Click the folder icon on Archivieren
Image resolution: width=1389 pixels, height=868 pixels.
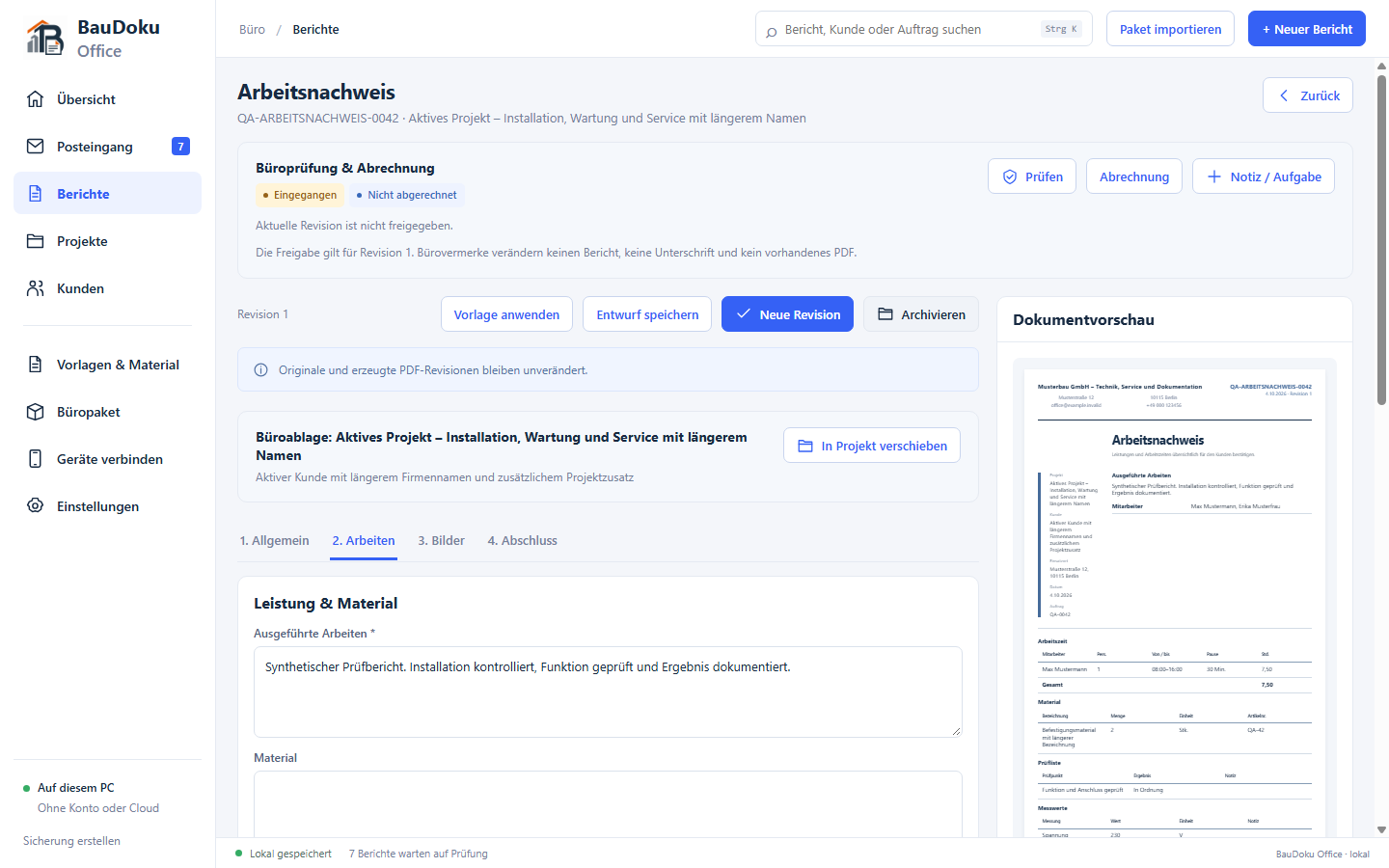click(885, 314)
